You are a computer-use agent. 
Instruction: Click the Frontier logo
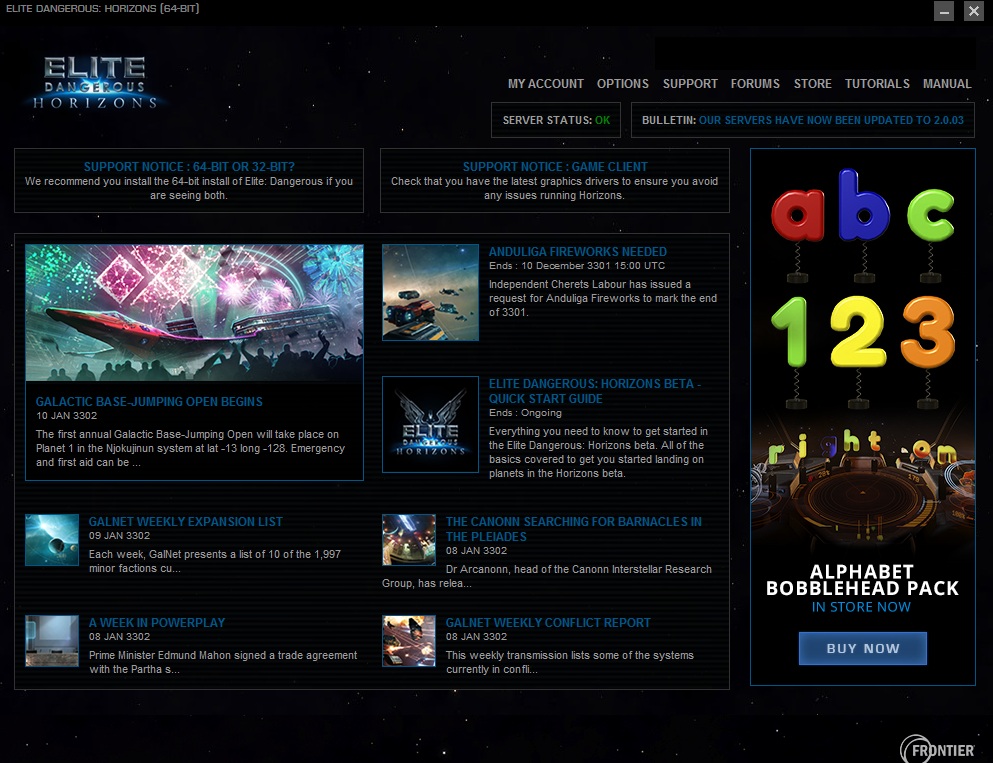tap(937, 749)
